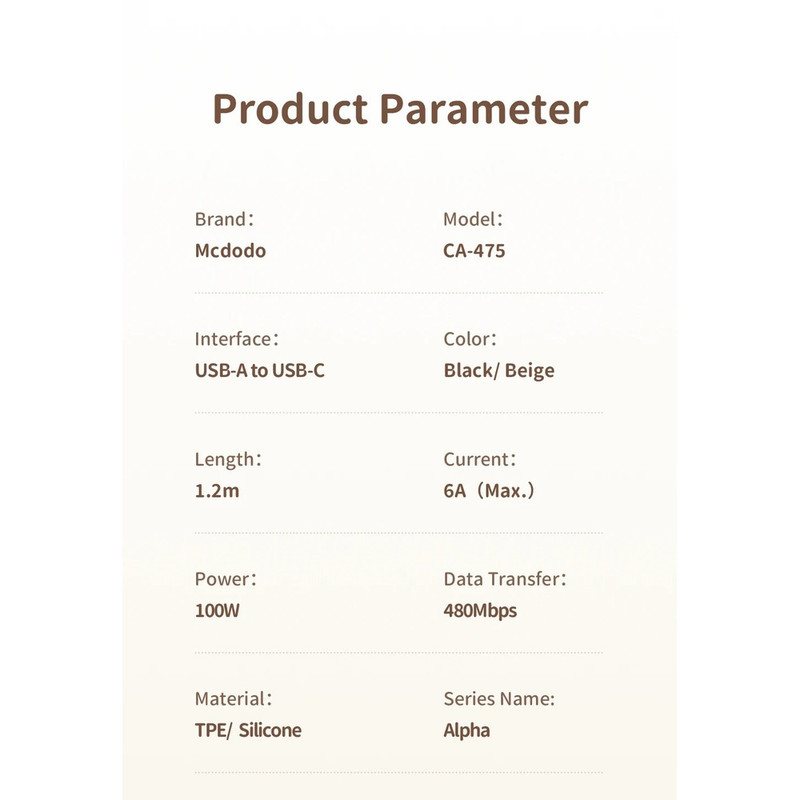The image size is (800, 800).
Task: Click the Mcdodo brand value
Action: pyautogui.click(x=230, y=251)
